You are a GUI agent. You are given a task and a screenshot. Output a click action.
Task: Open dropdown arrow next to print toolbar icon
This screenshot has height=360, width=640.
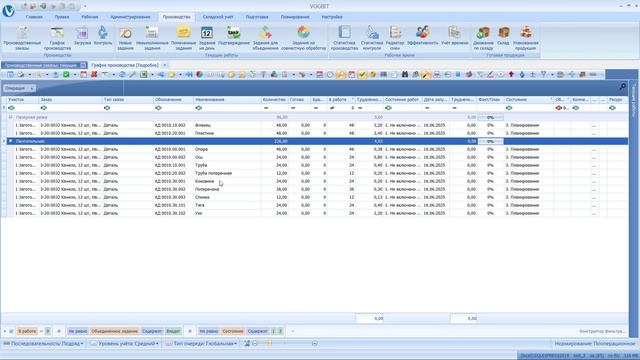[x=29, y=74]
